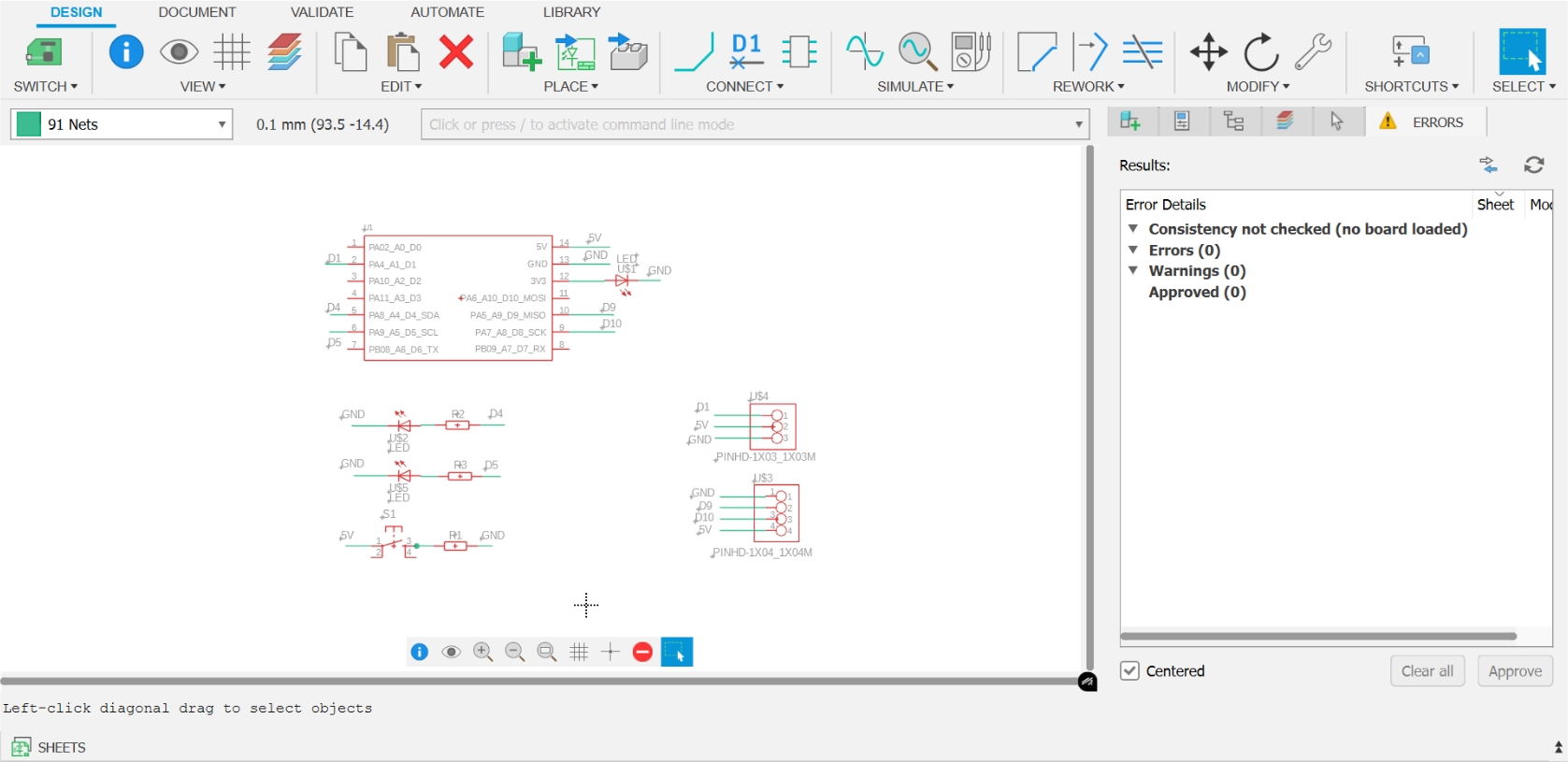Click the Copy icon in Edit group
Viewport: 1568px width, 762px height.
click(351, 52)
